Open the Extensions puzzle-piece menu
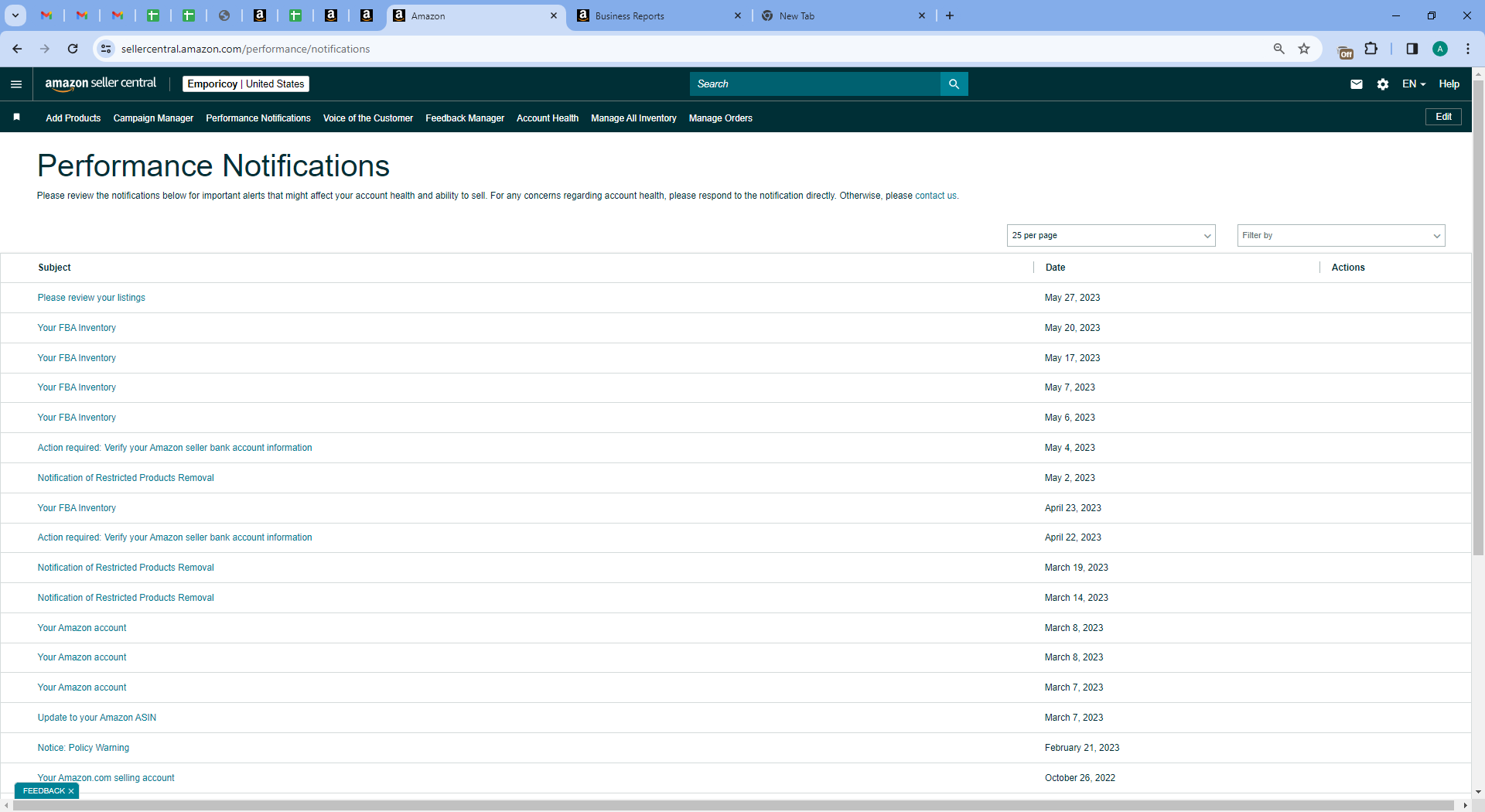The height and width of the screenshot is (812, 1485). point(1371,49)
